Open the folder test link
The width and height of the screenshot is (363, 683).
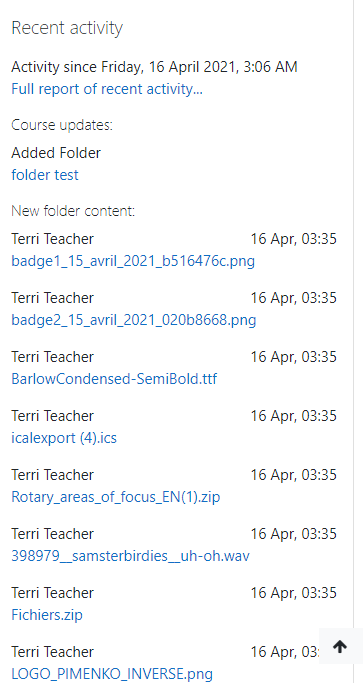click(x=45, y=175)
